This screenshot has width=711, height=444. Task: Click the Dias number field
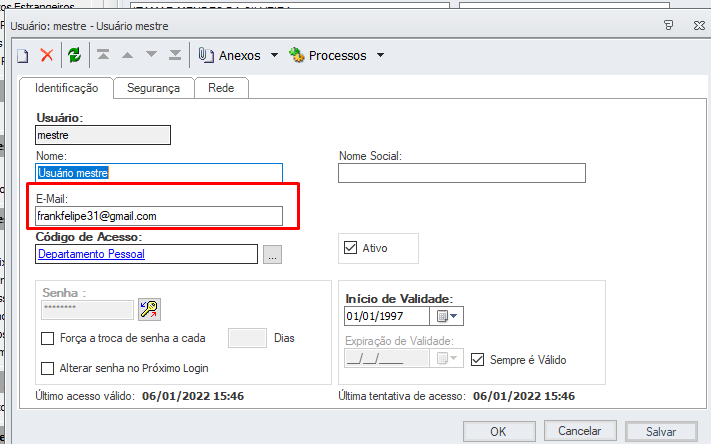[247, 338]
